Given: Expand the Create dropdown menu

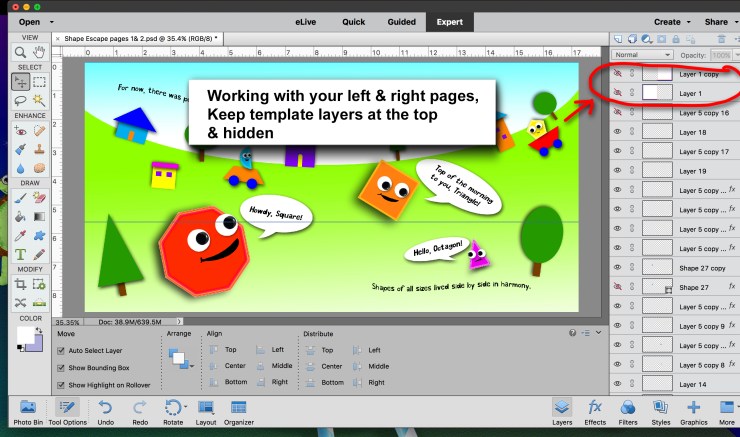Looking at the screenshot, I should click(672, 21).
